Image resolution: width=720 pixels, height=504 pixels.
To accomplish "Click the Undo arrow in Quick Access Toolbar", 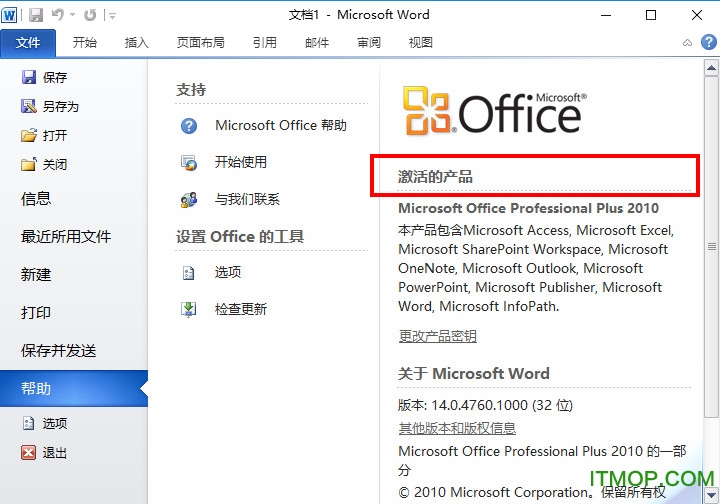I will point(58,15).
